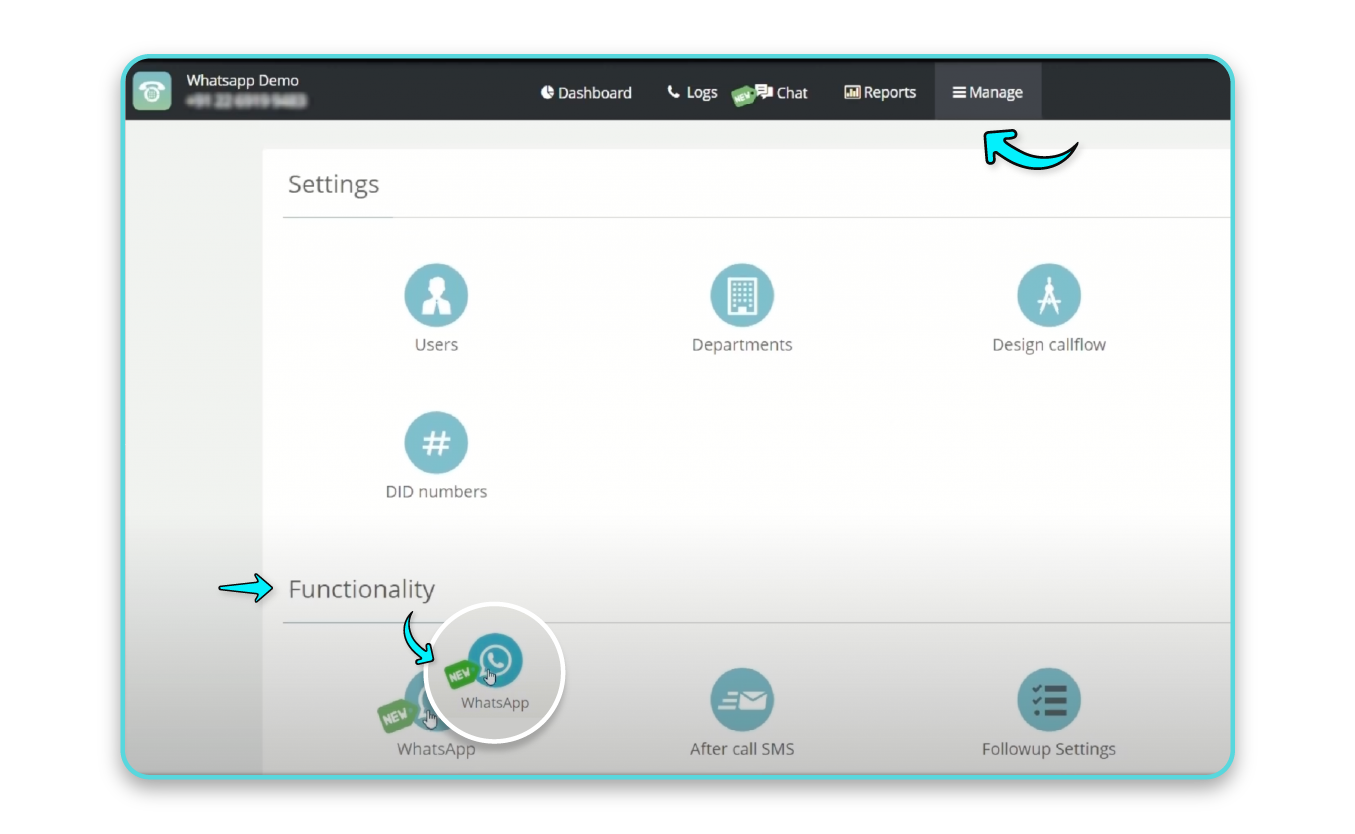Viewport: 1355px width, 834px height.
Task: Click the Settings section heading
Action: (x=334, y=184)
